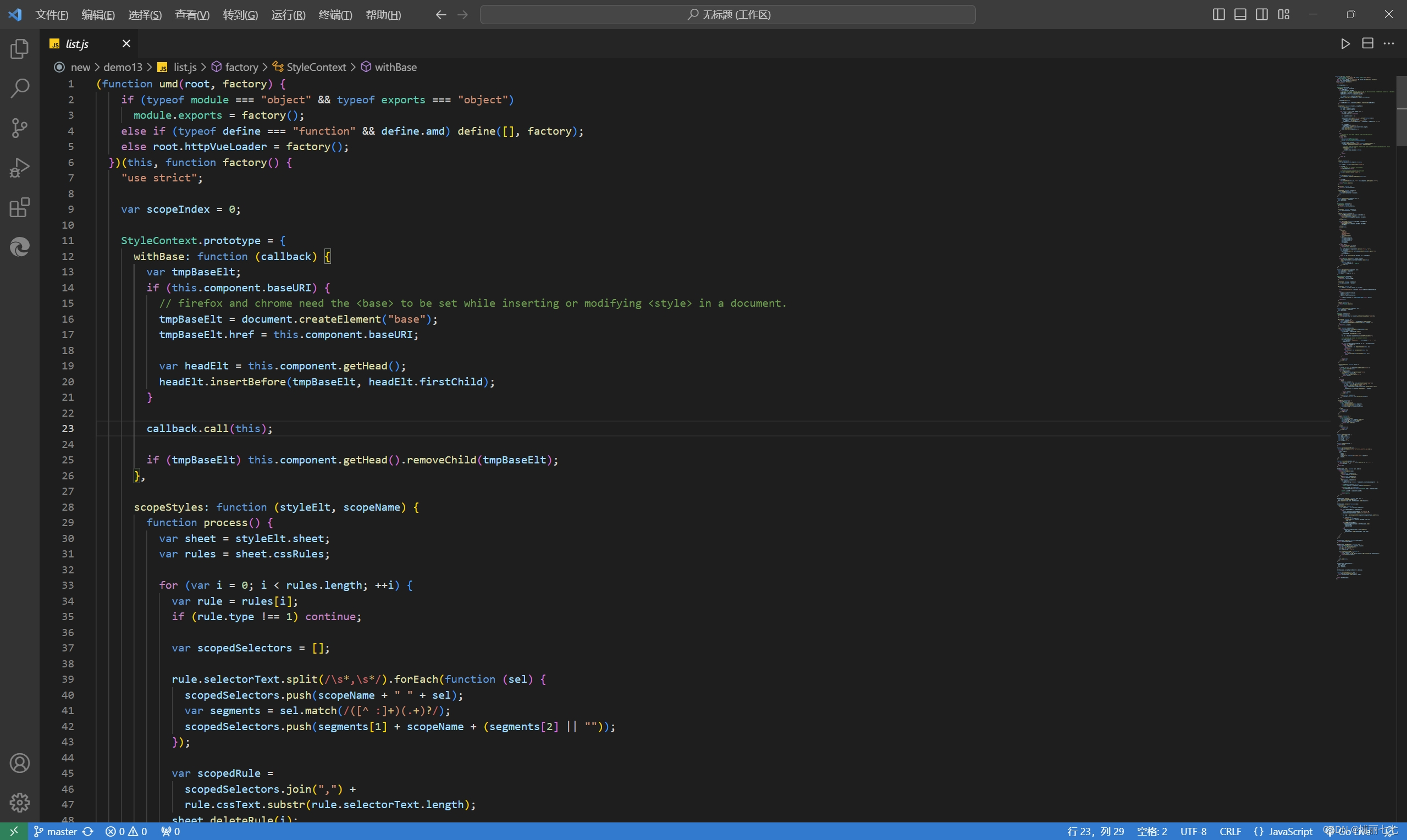Open Source Control panel
The width and height of the screenshot is (1407, 840).
[x=20, y=128]
